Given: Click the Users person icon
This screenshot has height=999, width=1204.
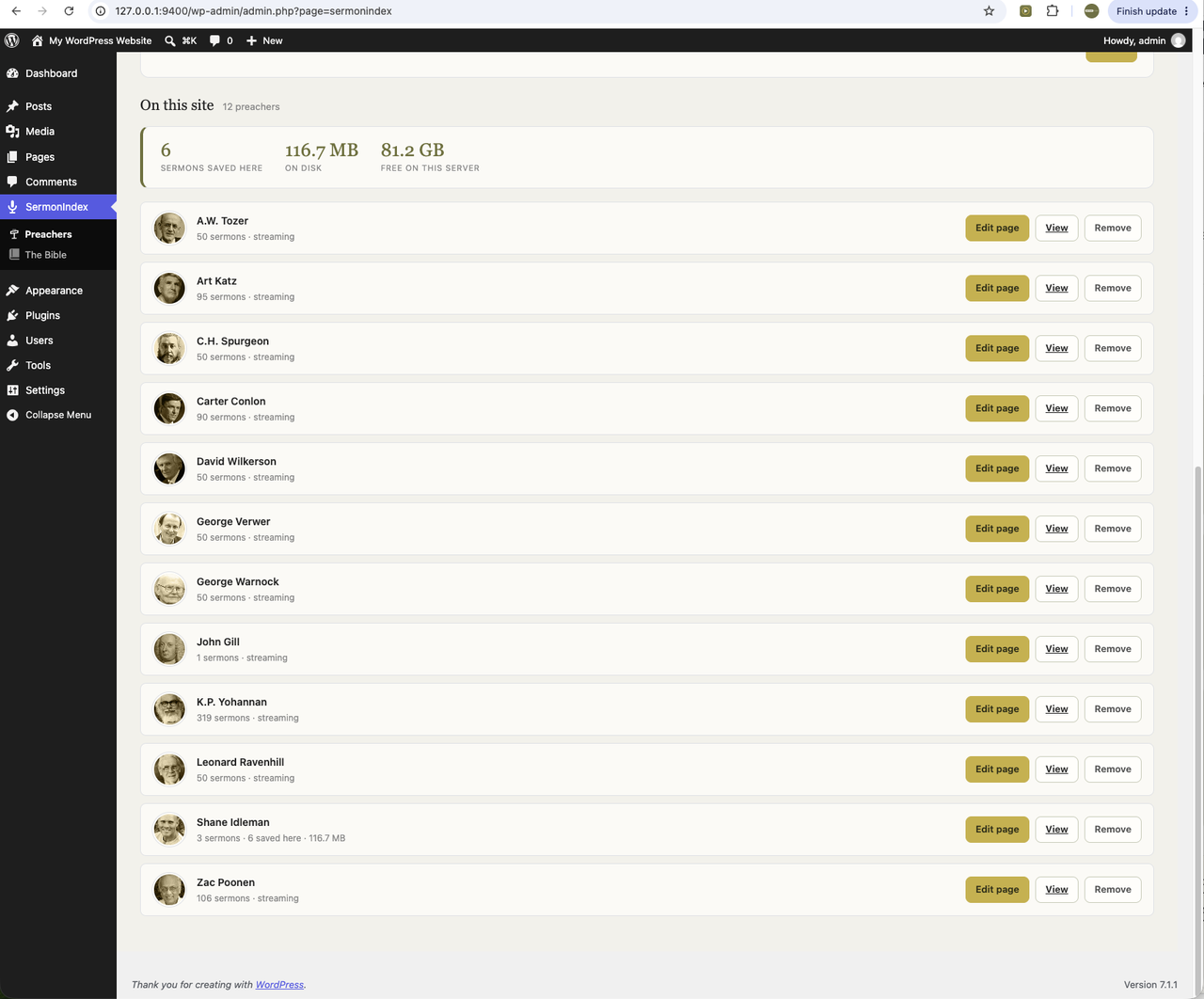Looking at the screenshot, I should 12,341.
